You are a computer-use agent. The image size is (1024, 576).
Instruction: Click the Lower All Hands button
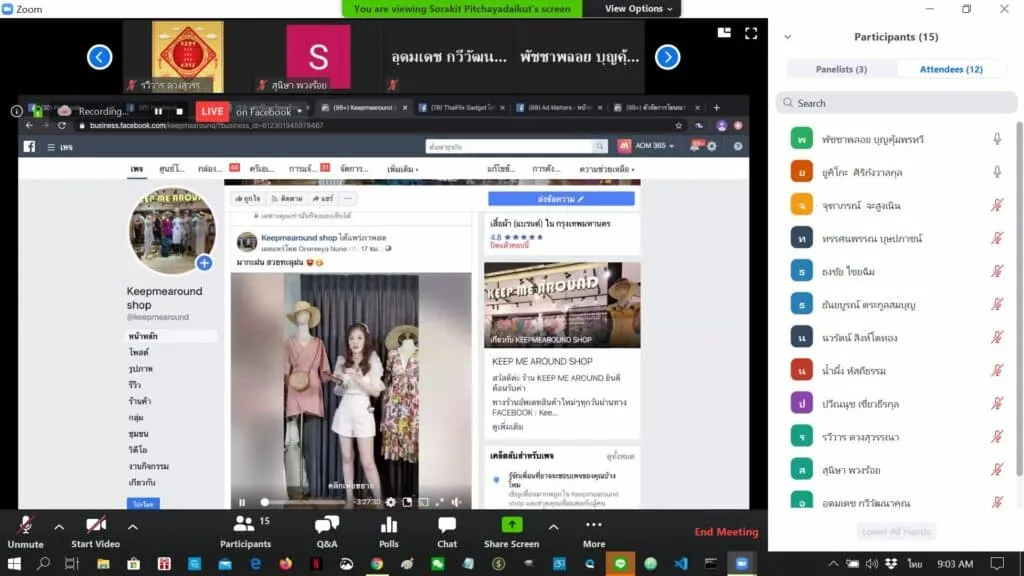(896, 532)
